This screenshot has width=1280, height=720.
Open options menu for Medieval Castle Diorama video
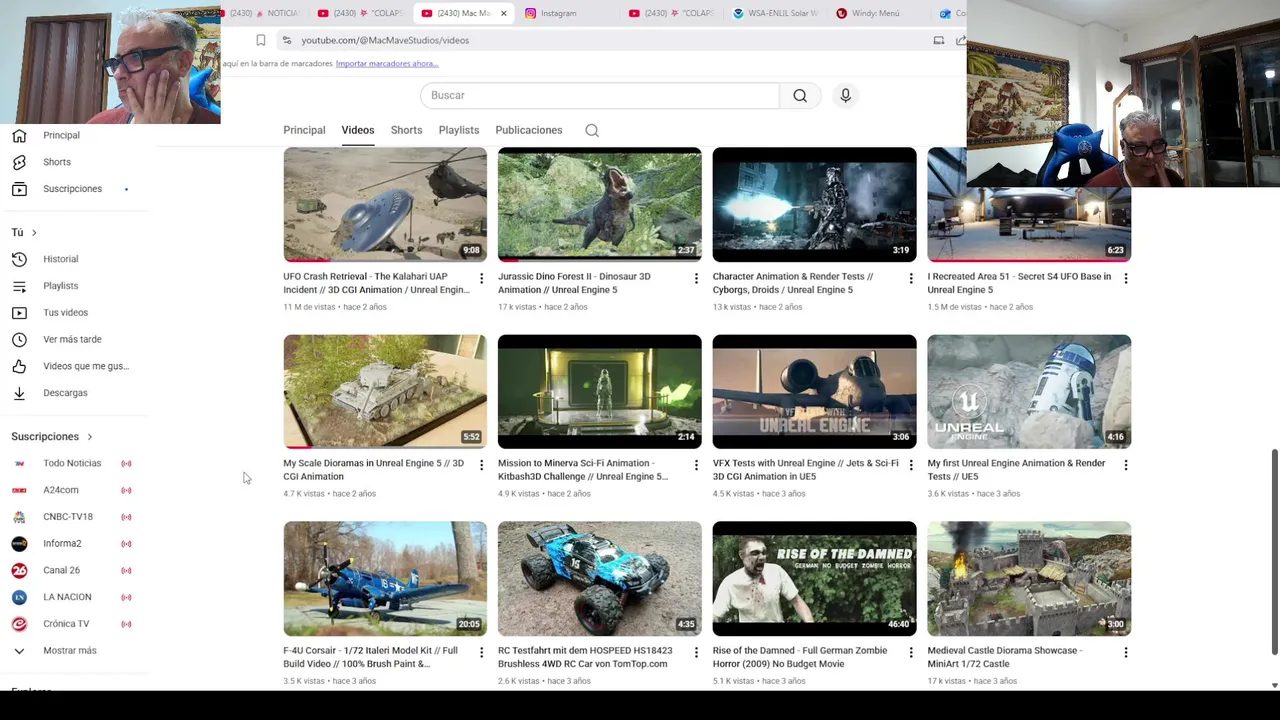[1125, 652]
